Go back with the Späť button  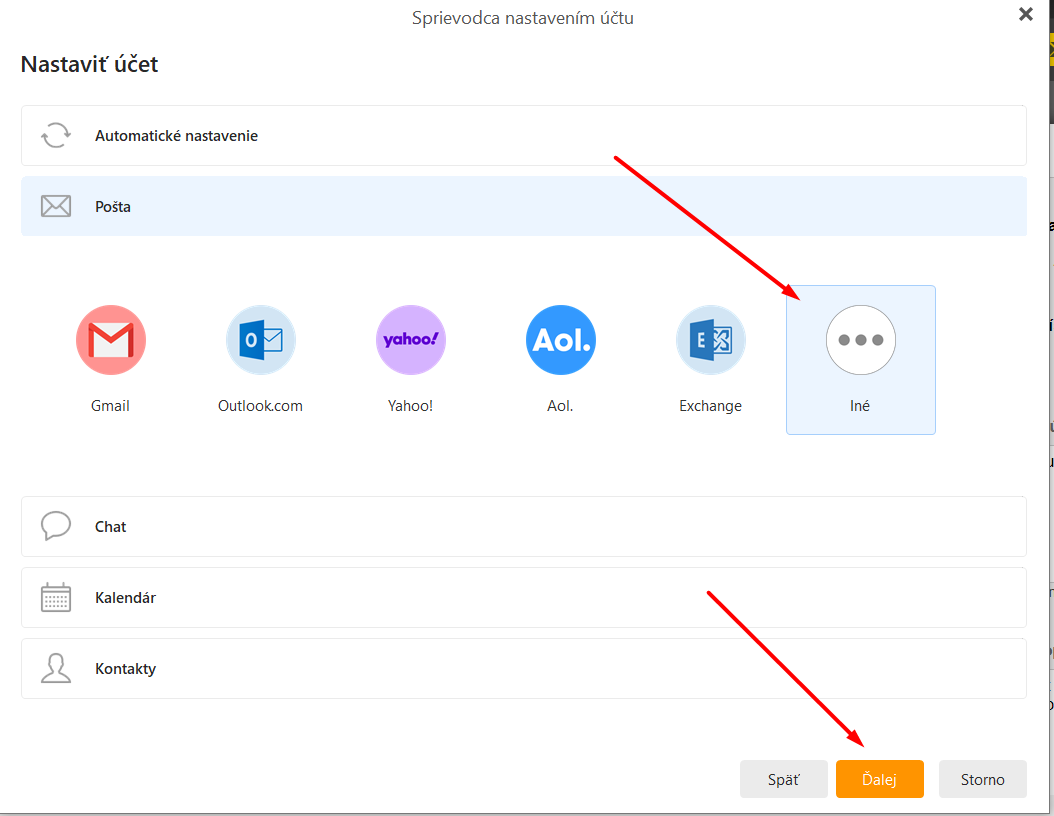click(784, 779)
